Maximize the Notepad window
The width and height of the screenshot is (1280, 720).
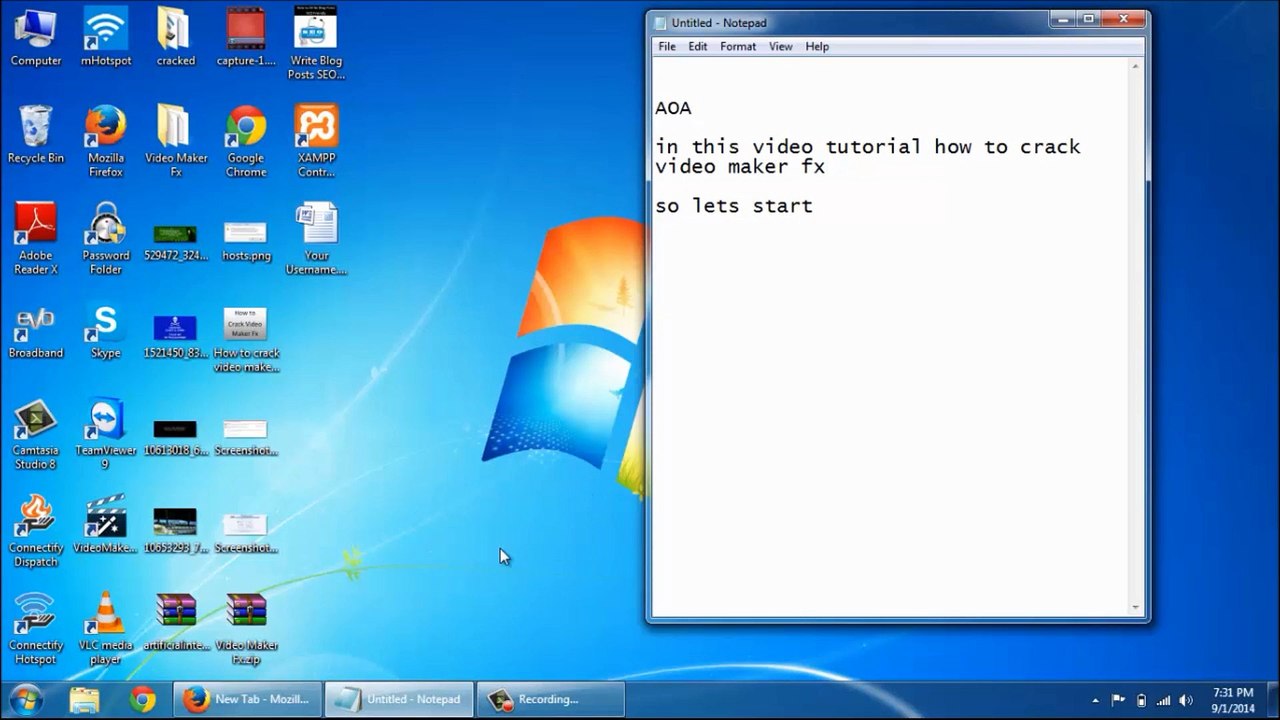click(1089, 18)
